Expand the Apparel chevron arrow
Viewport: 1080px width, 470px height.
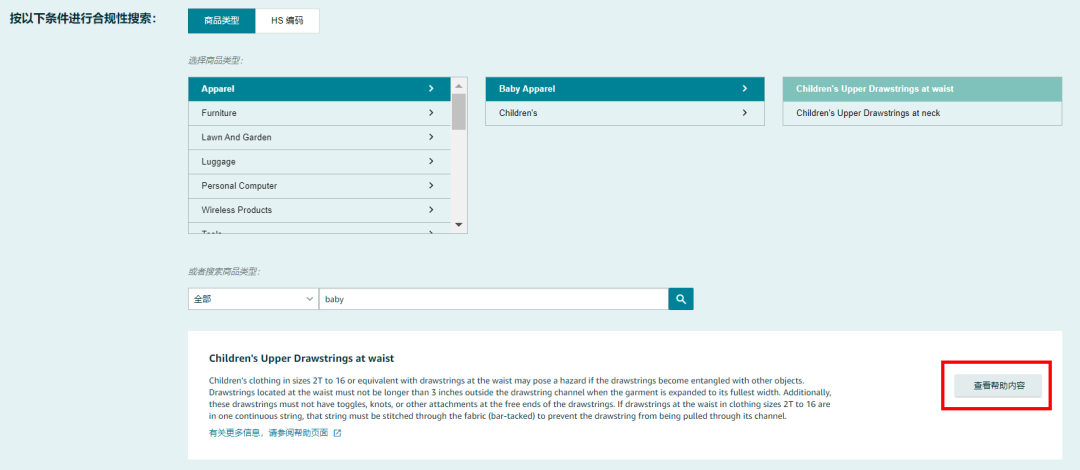click(431, 89)
